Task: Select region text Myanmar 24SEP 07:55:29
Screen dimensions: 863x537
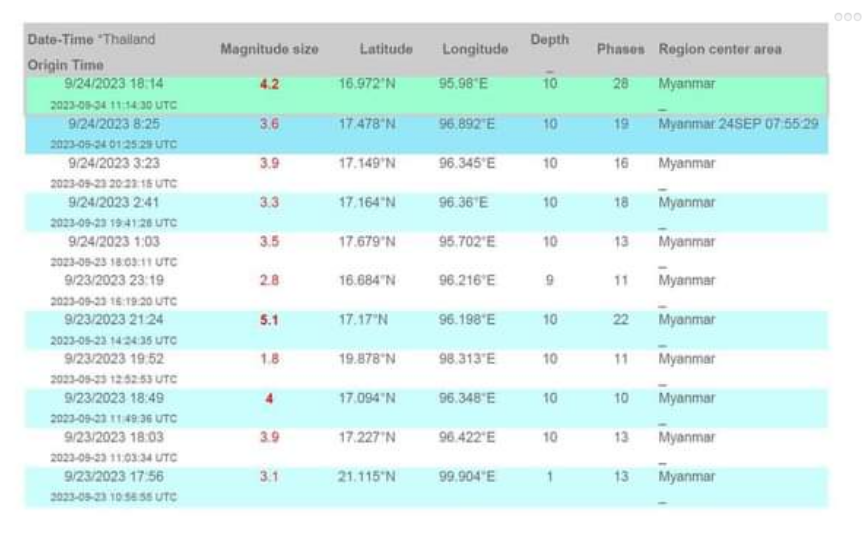Action: pyautogui.click(x=738, y=124)
